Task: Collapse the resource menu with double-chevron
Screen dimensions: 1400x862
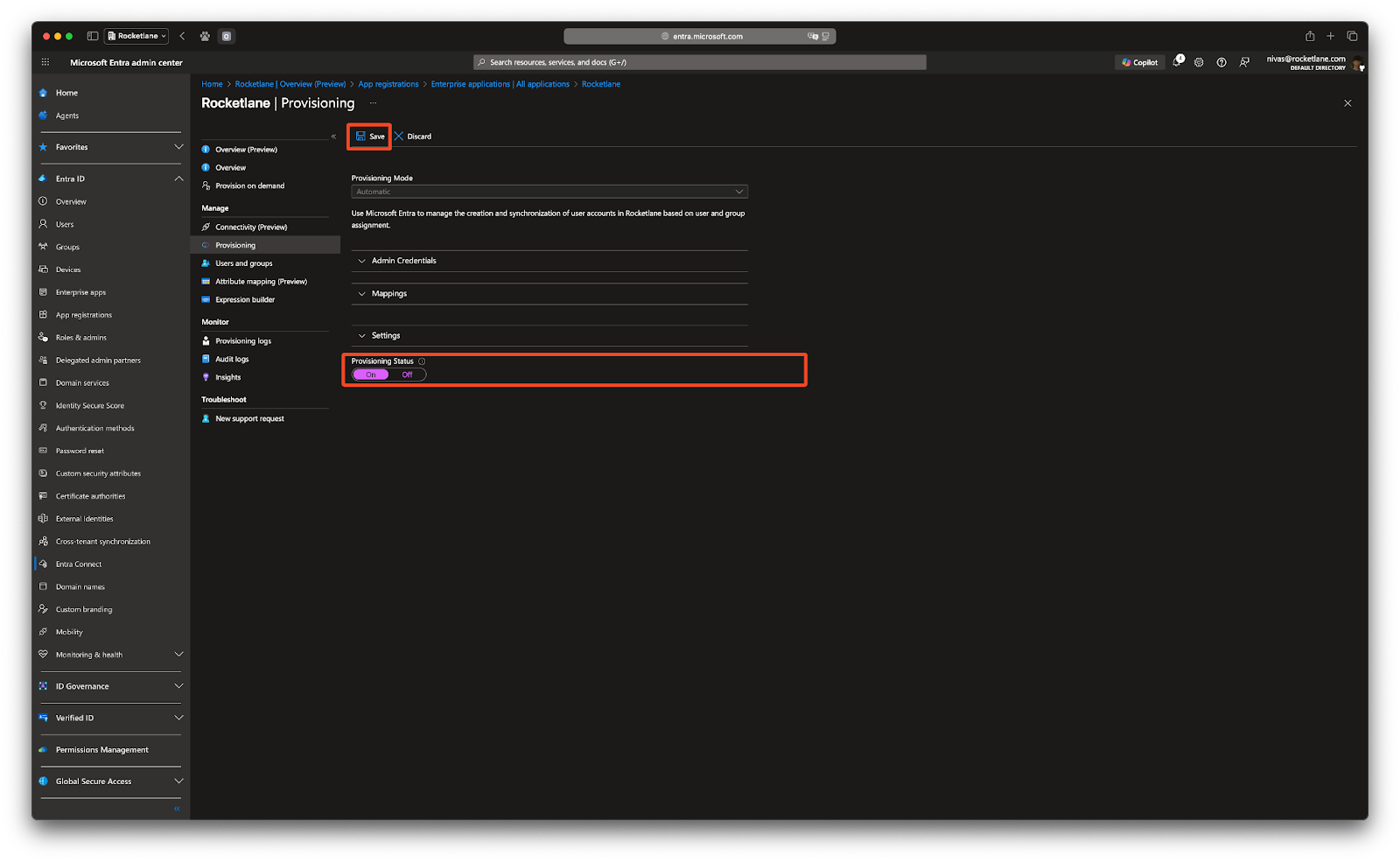Action: tap(333, 137)
